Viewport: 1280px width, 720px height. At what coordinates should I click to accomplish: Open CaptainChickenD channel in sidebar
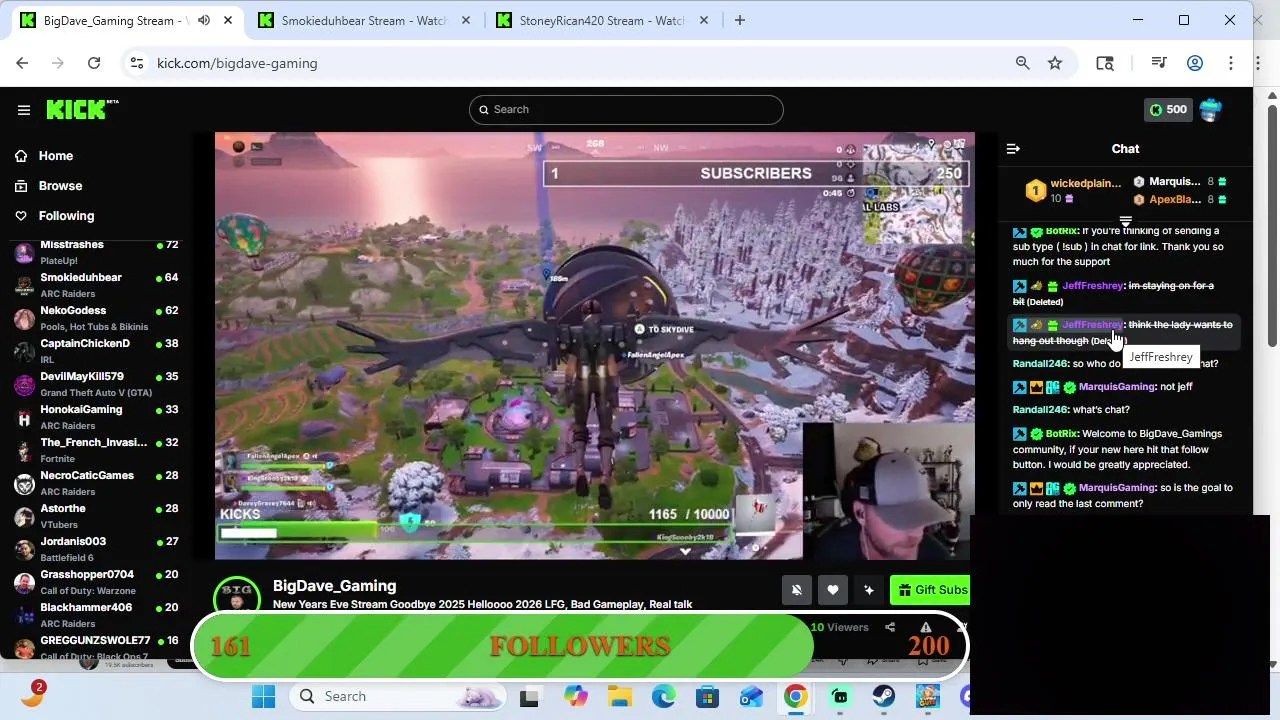pyautogui.click(x=97, y=351)
